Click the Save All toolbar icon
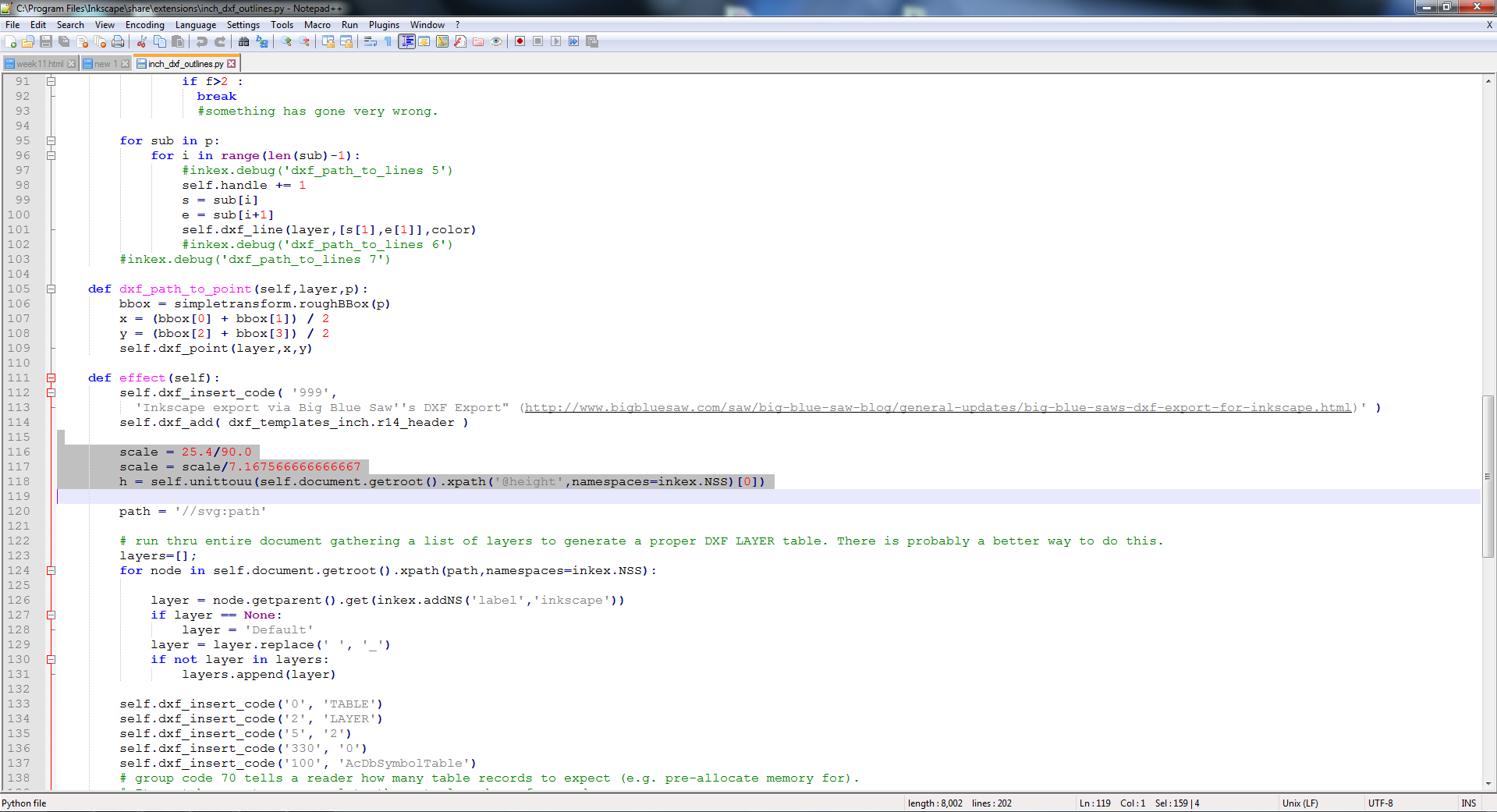Image resolution: width=1497 pixels, height=812 pixels. tap(64, 41)
